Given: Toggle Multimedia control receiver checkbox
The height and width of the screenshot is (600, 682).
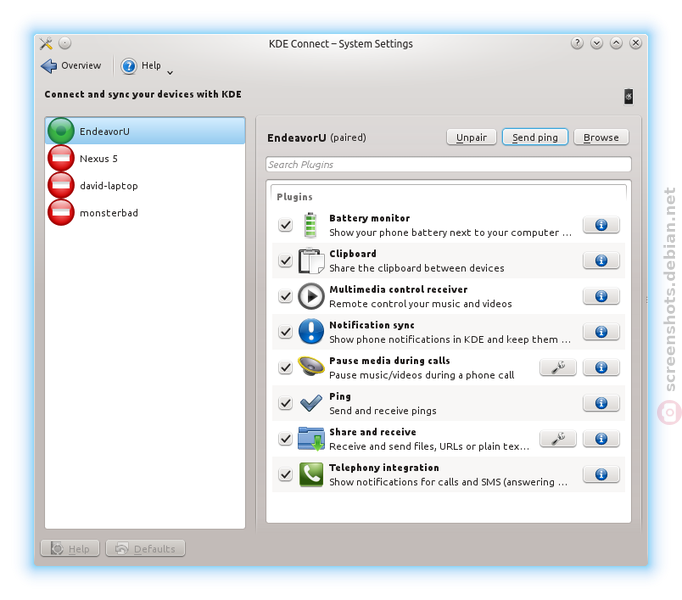Looking at the screenshot, I should pos(285,296).
